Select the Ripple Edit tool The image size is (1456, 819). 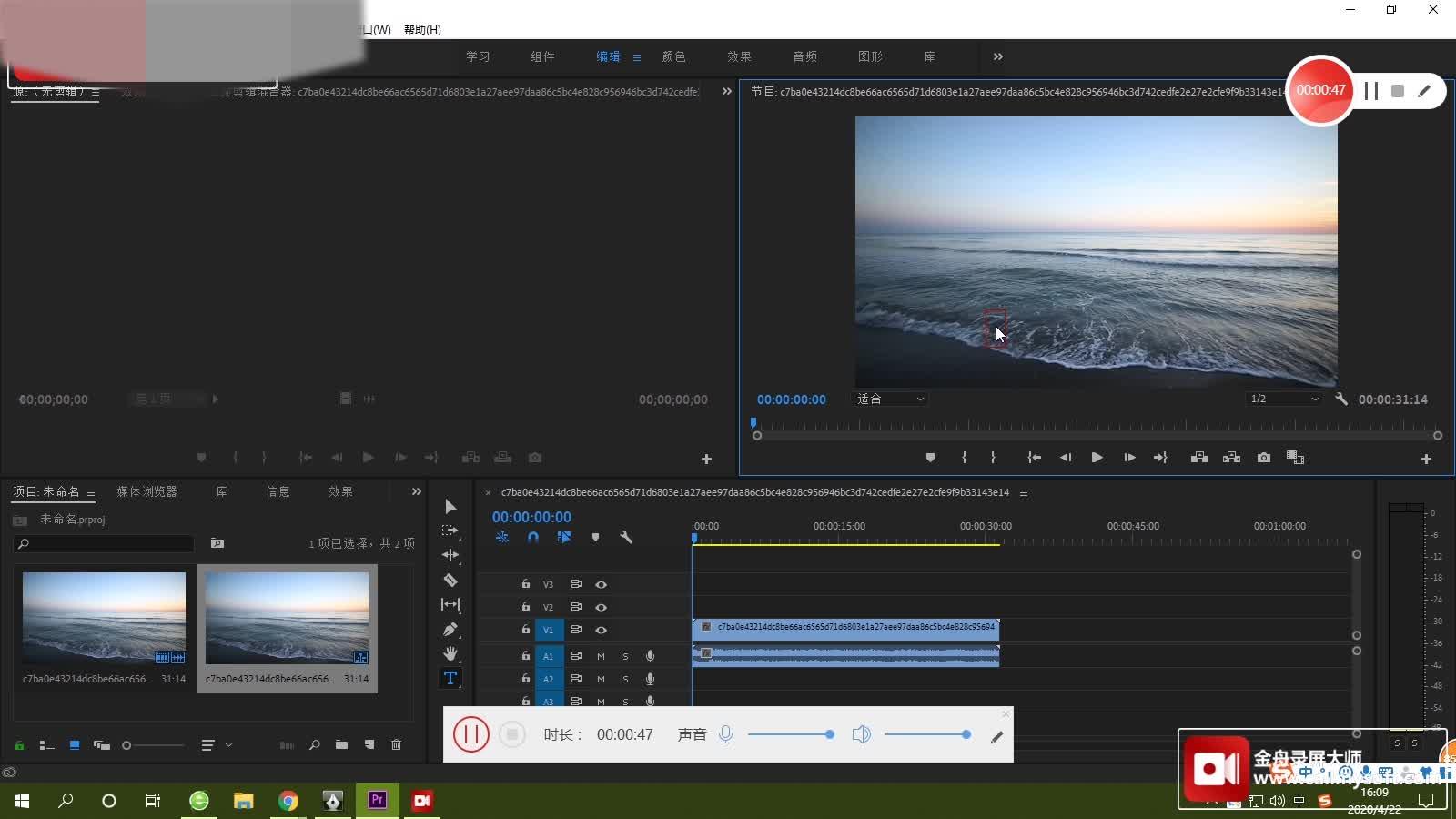[450, 554]
